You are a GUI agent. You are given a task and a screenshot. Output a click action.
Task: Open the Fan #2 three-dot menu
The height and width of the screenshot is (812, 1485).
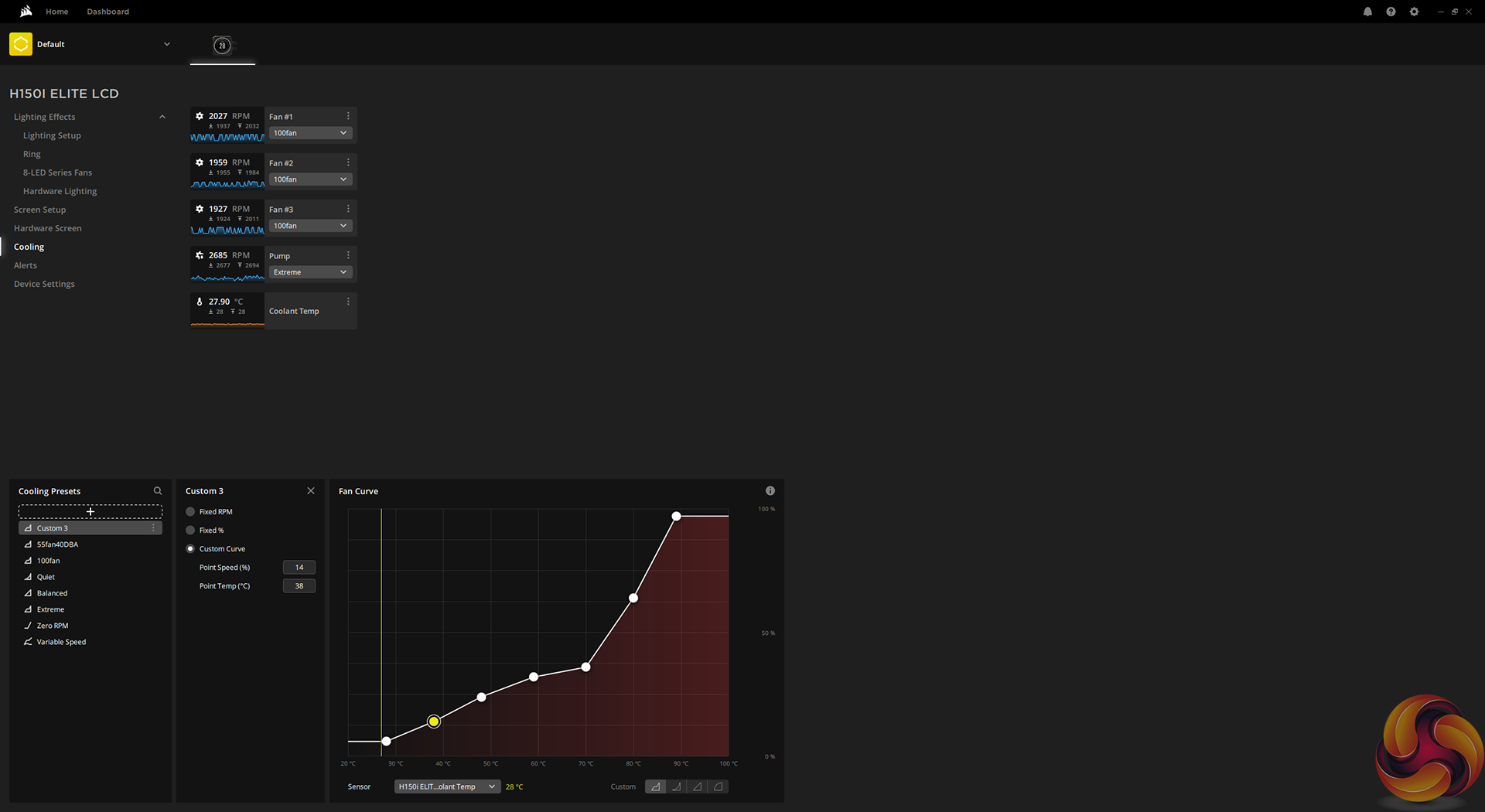[348, 162]
